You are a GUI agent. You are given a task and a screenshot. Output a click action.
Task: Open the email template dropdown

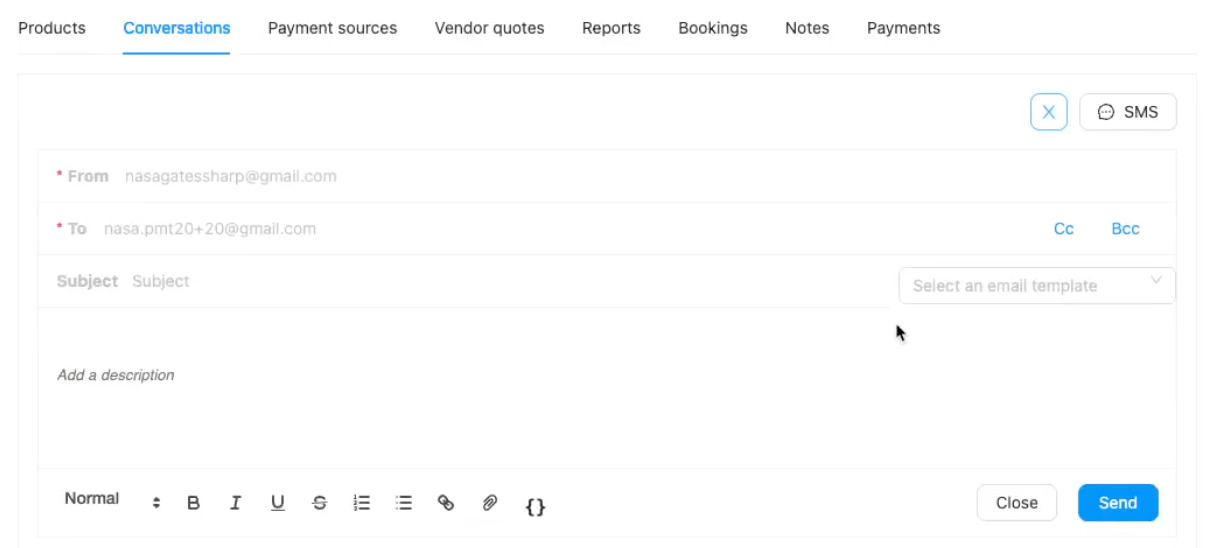(1036, 286)
